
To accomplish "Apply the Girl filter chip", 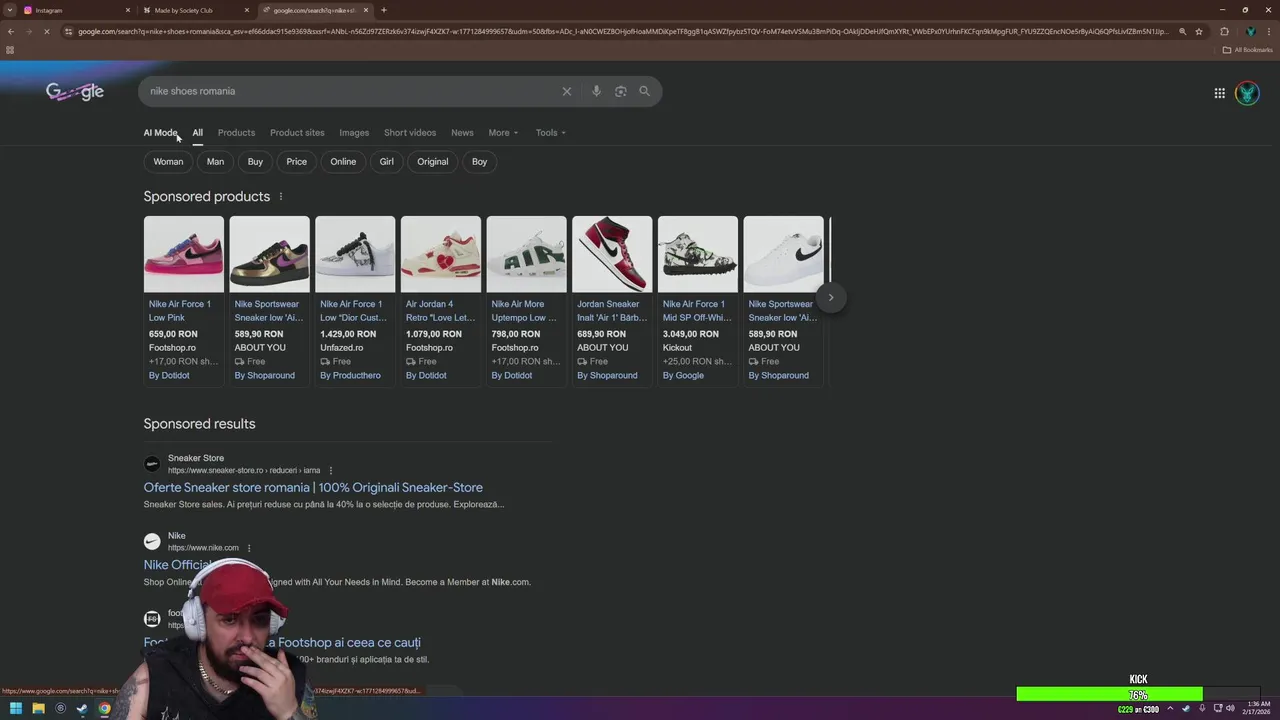I will click(x=386, y=162).
